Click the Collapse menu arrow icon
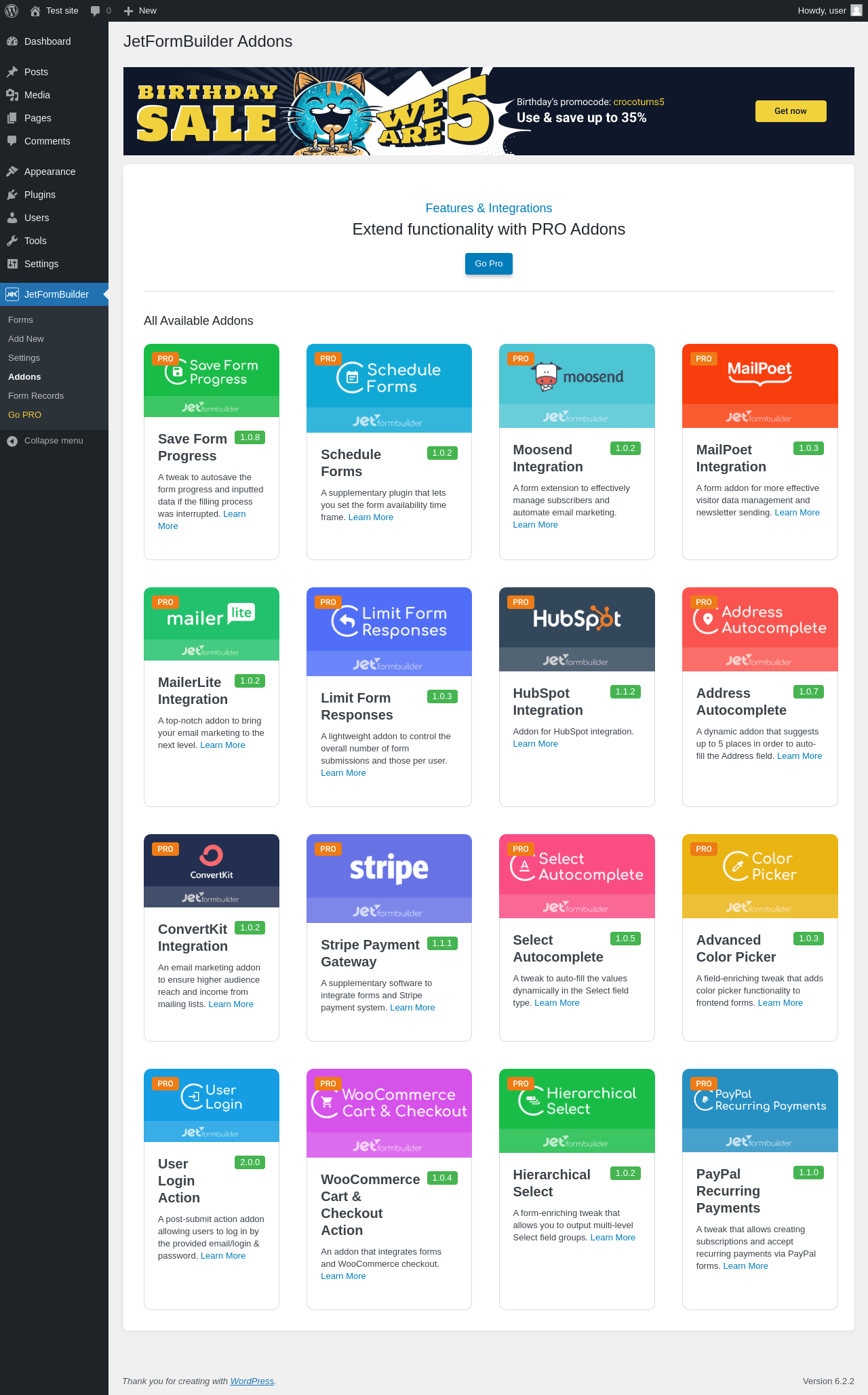The image size is (868, 1395). [12, 441]
